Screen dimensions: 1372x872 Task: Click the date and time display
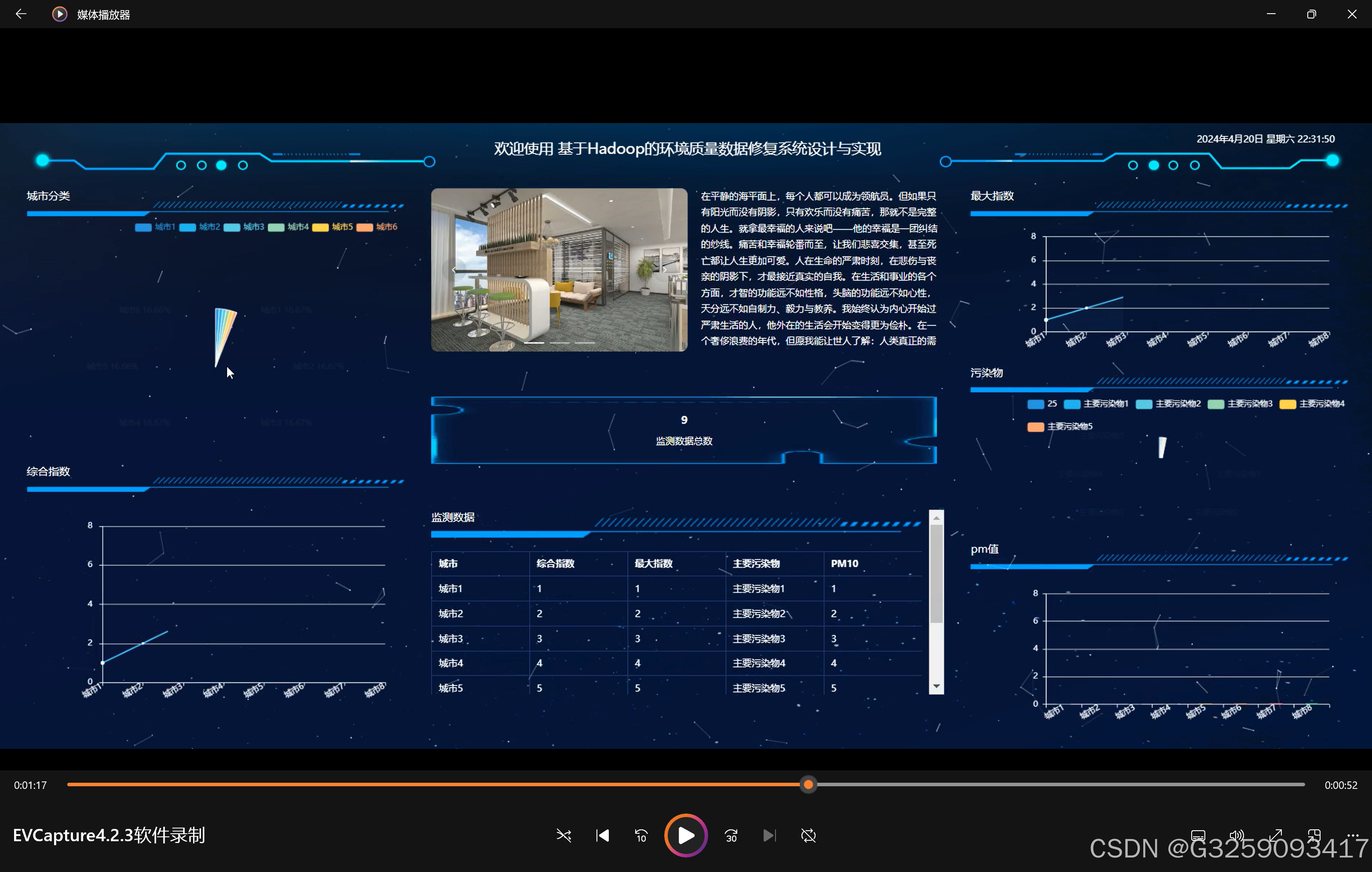coord(1265,139)
